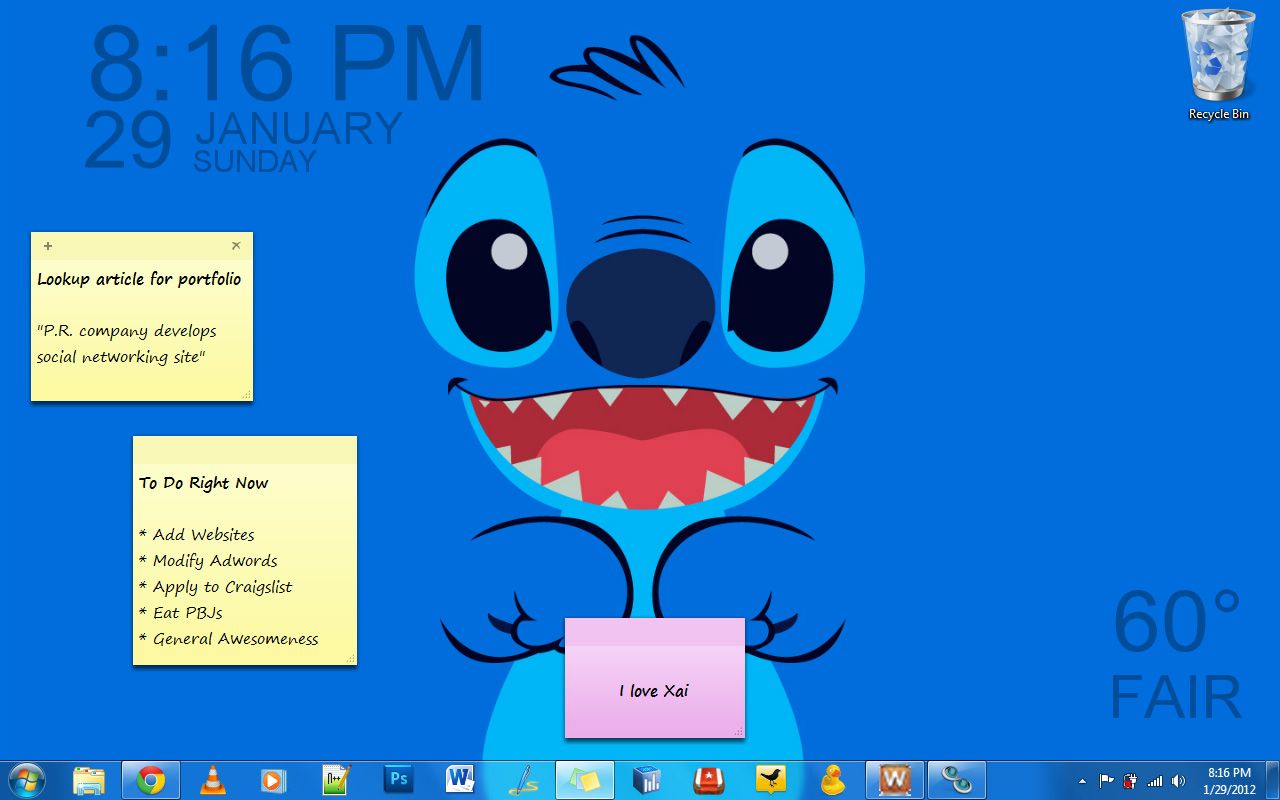Open Notepad++ from the taskbar
The image size is (1280, 800).
click(336, 779)
